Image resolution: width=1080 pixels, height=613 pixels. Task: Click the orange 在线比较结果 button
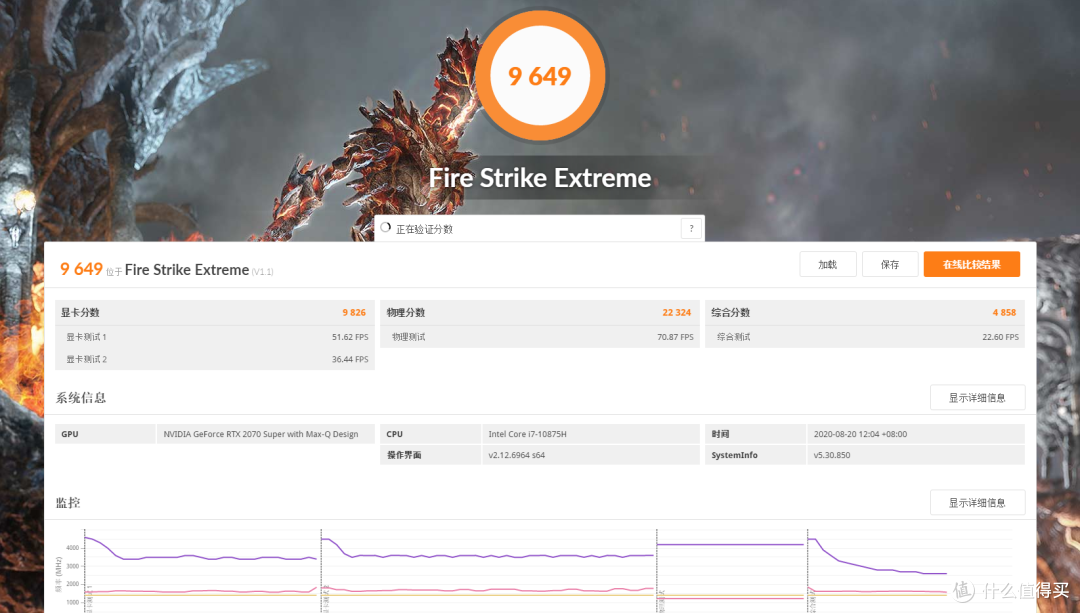click(972, 264)
